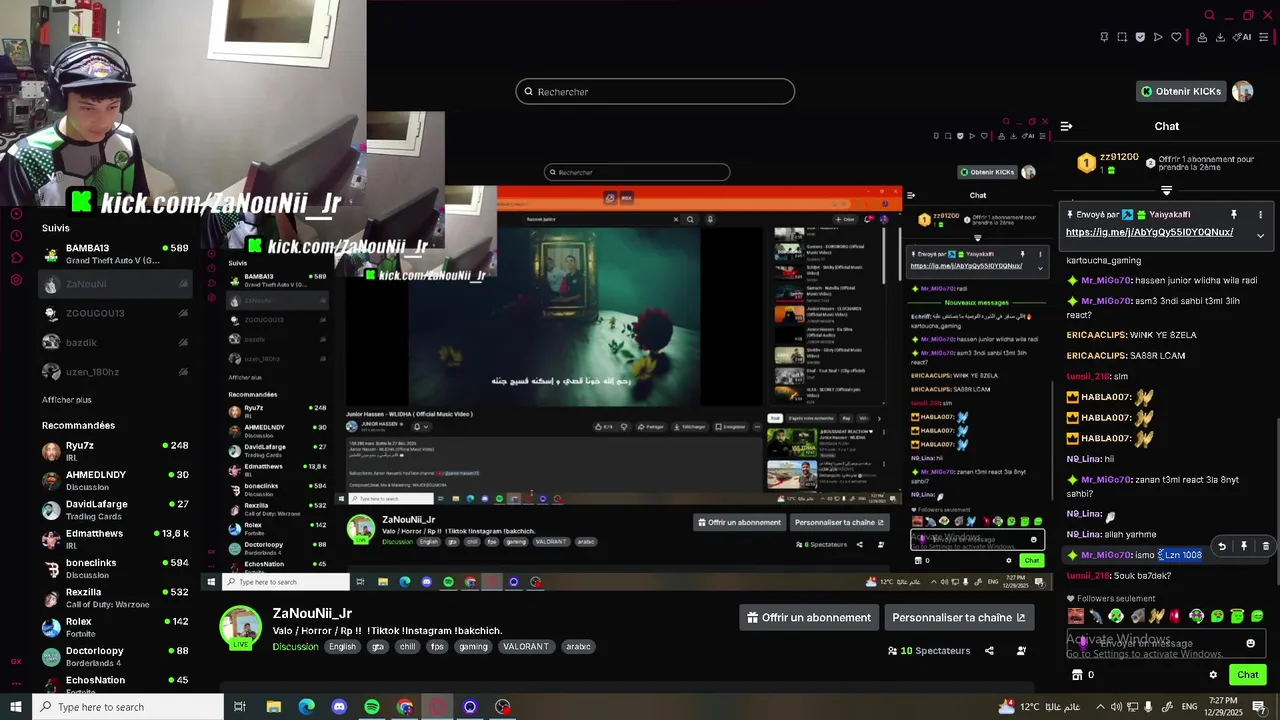Open the user avatar next to Obtenir KICKs
The width and height of the screenshot is (1280, 720).
point(1242,91)
